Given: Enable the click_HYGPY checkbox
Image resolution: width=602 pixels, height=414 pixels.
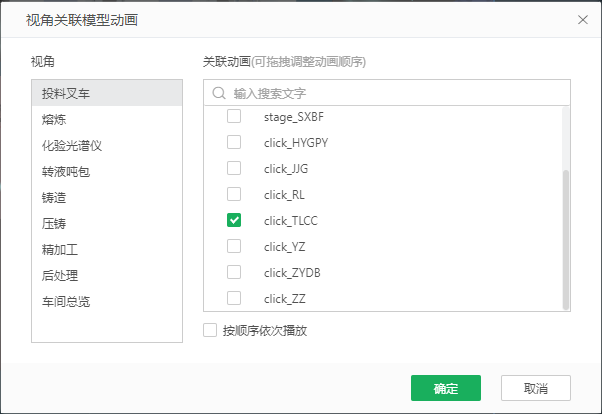Looking at the screenshot, I should point(234,142).
